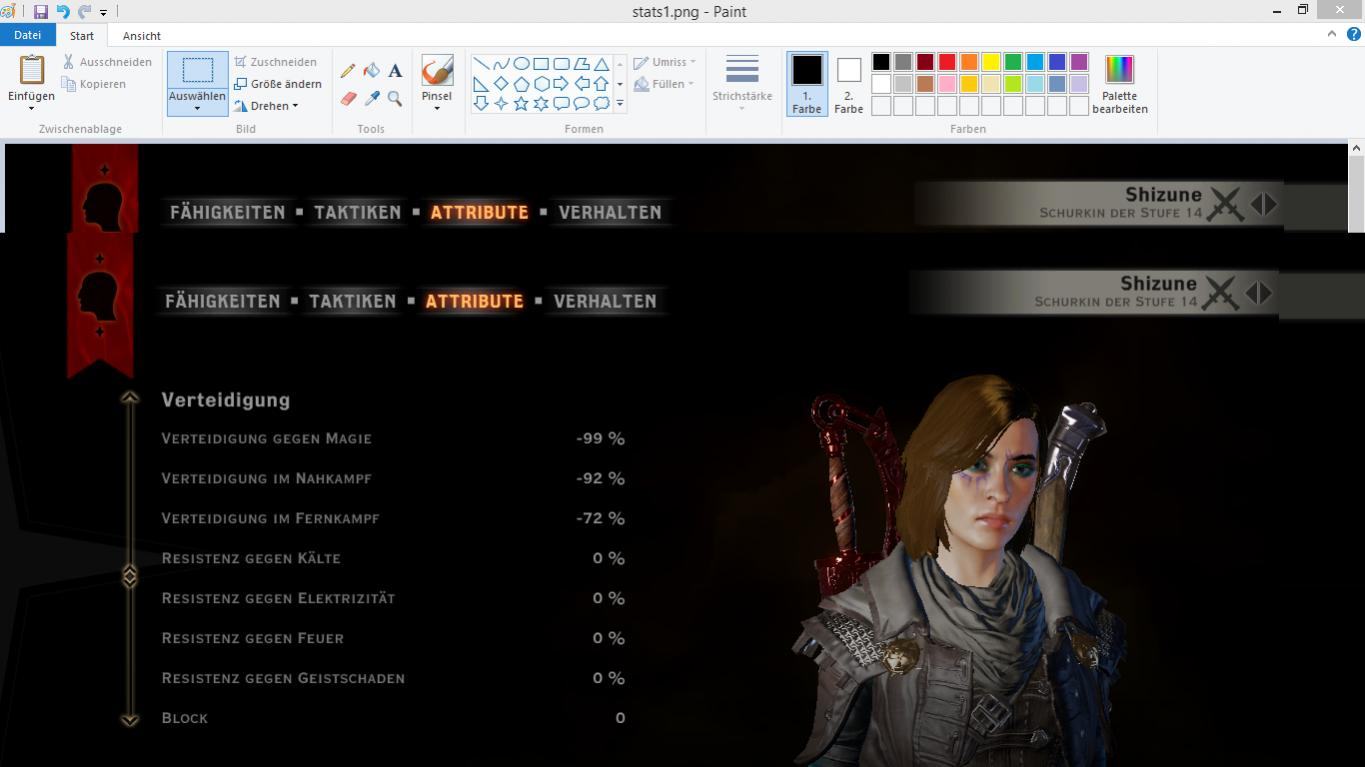Pick the Color picker eyedropper tool
The width and height of the screenshot is (1365, 767).
coord(371,98)
